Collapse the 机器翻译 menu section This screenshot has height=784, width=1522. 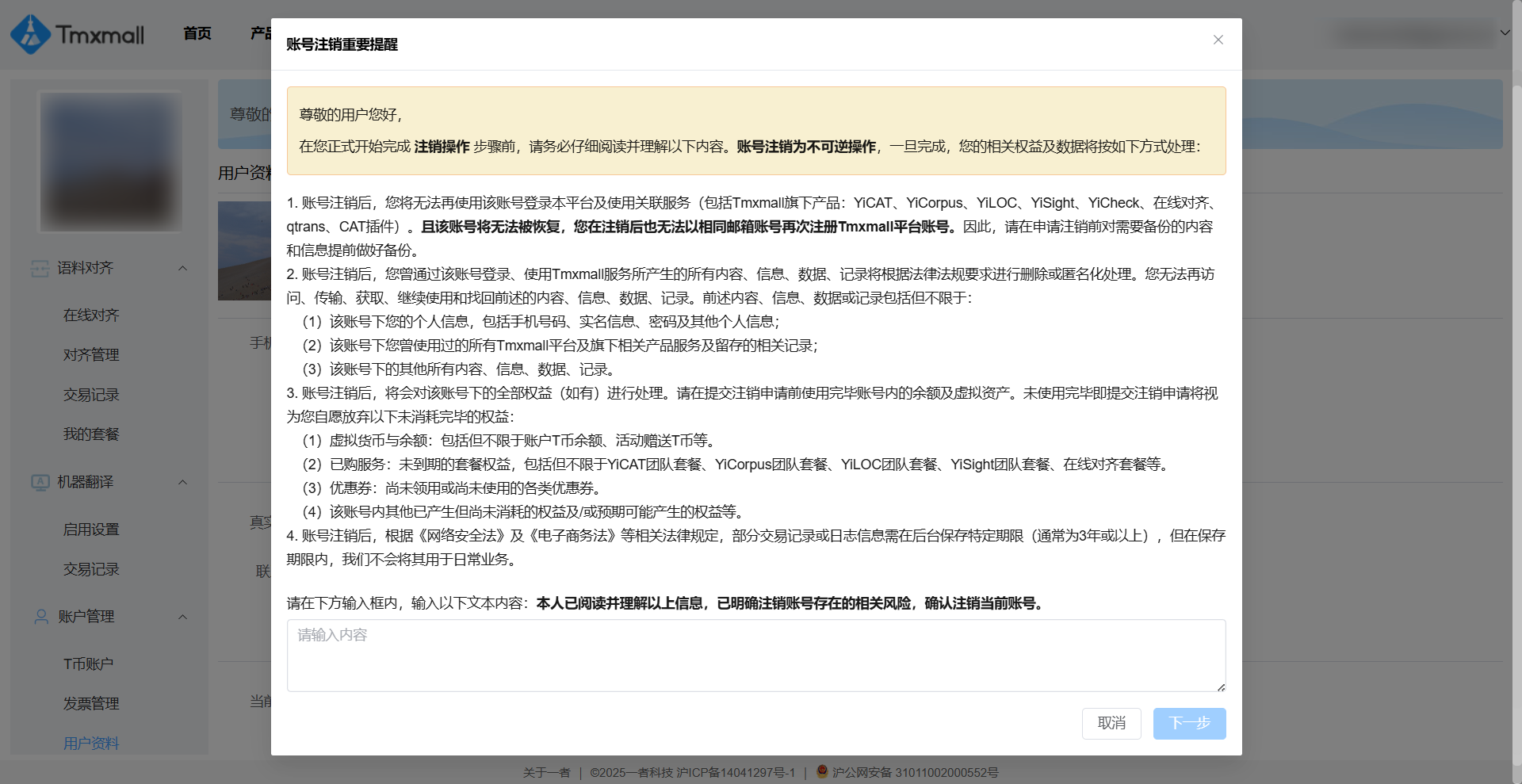pos(183,482)
